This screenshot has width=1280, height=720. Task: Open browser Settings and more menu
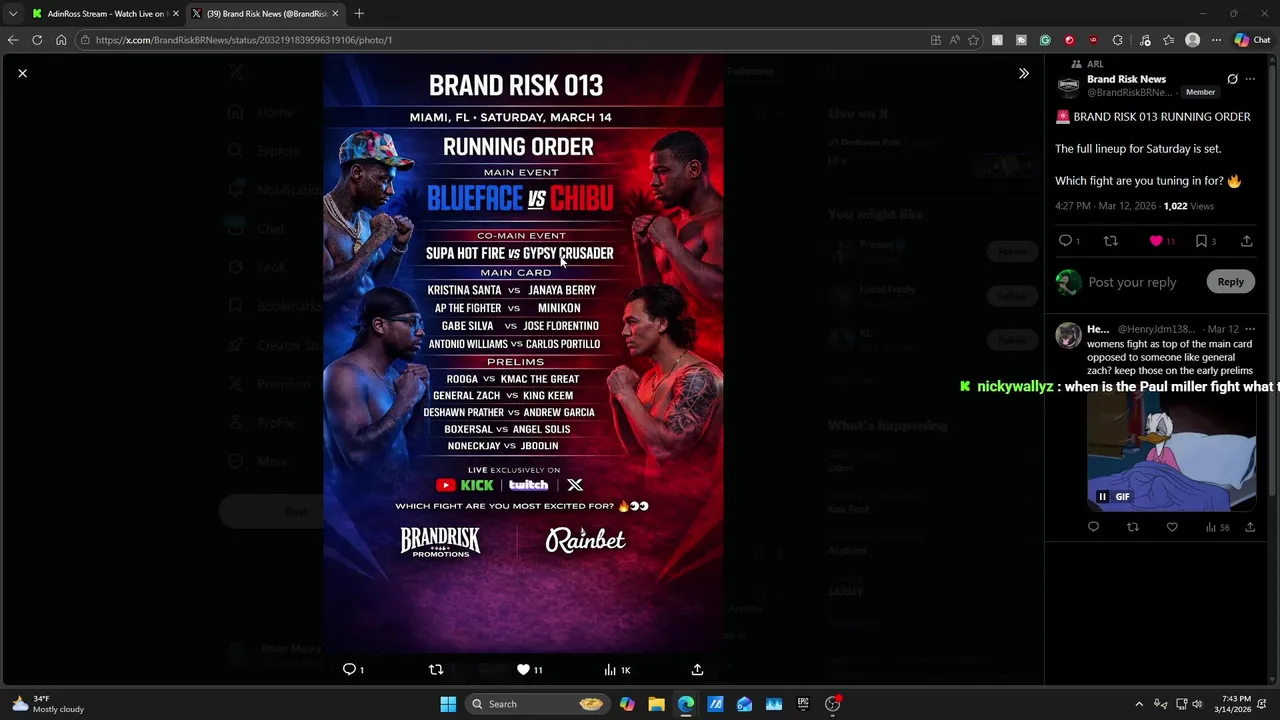pyautogui.click(x=1216, y=40)
